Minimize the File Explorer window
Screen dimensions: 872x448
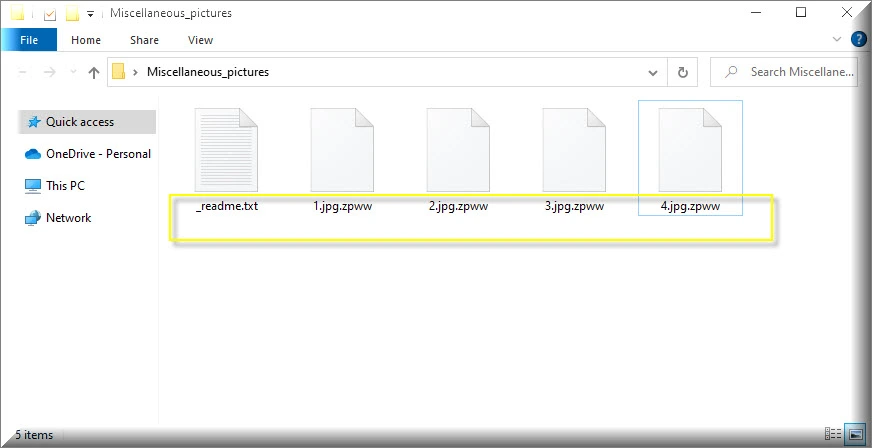(x=755, y=12)
